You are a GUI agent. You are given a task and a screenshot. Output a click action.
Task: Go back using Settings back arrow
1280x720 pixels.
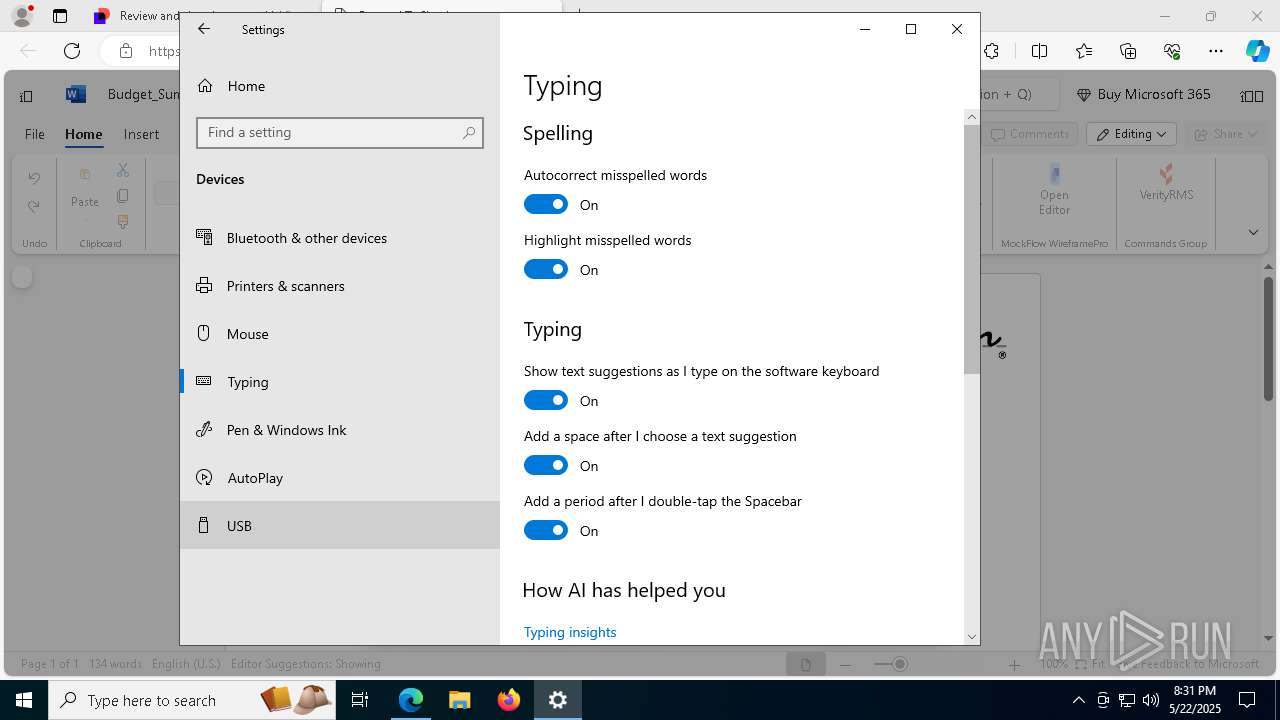[x=204, y=29]
